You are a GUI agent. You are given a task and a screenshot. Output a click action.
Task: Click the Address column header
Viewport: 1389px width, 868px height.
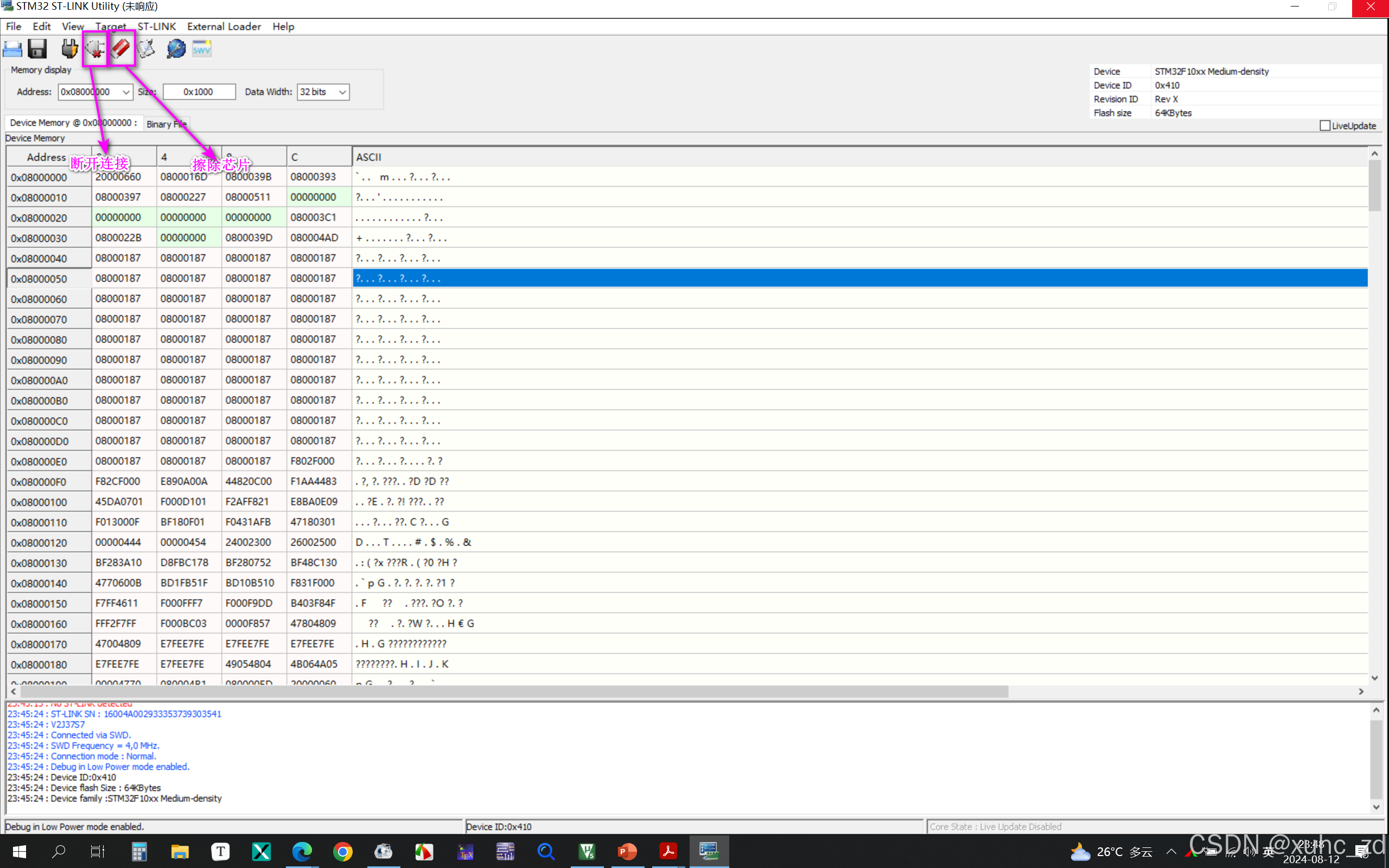pos(49,157)
